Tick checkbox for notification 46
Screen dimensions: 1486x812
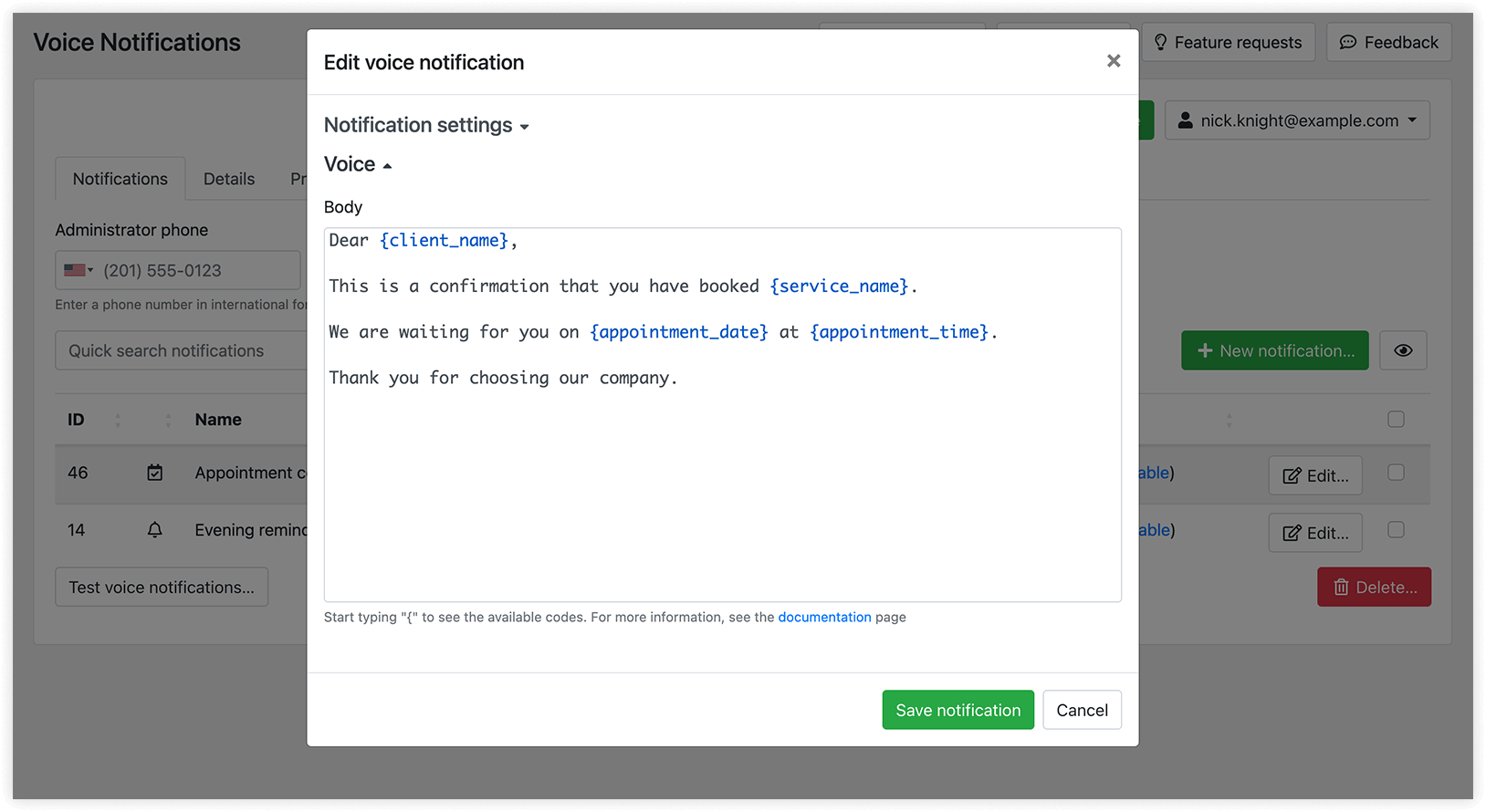[x=1396, y=472]
